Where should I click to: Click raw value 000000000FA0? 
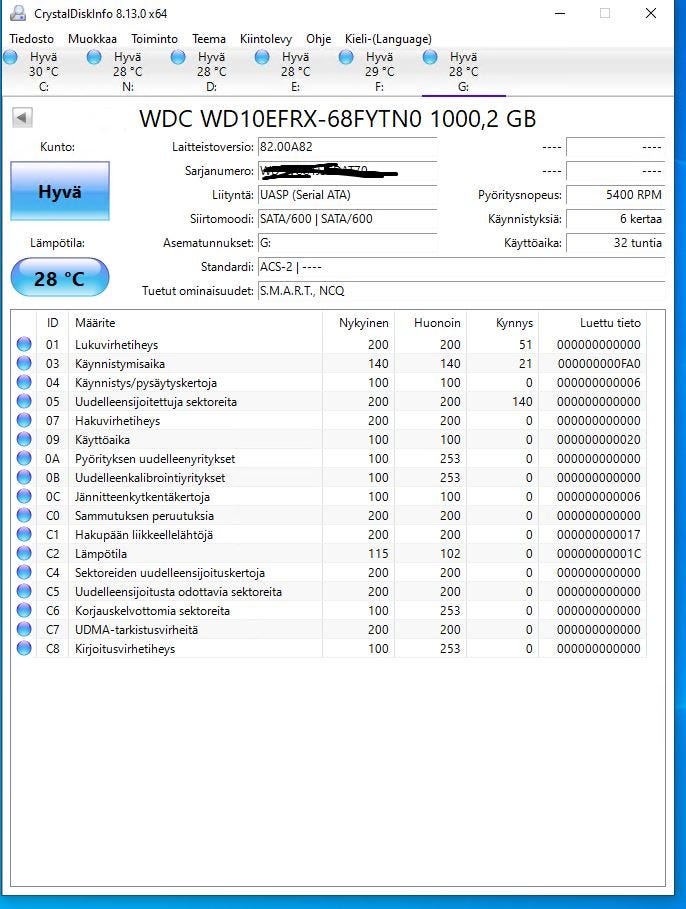(x=599, y=363)
